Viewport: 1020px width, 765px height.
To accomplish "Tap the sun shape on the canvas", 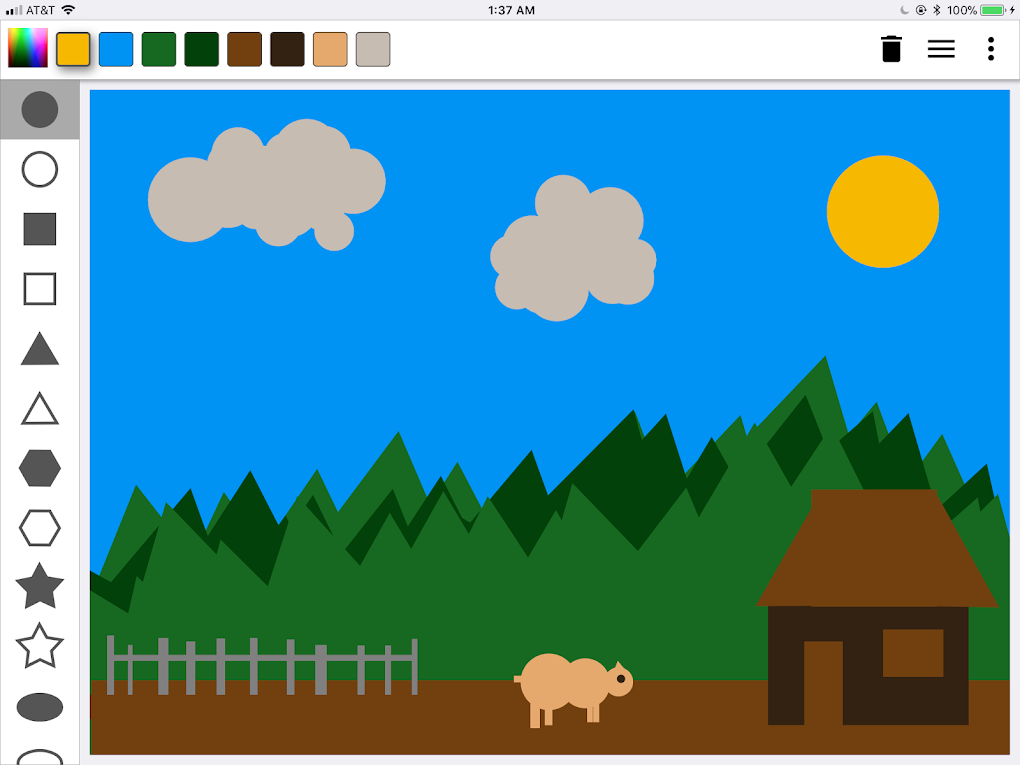I will (x=883, y=211).
